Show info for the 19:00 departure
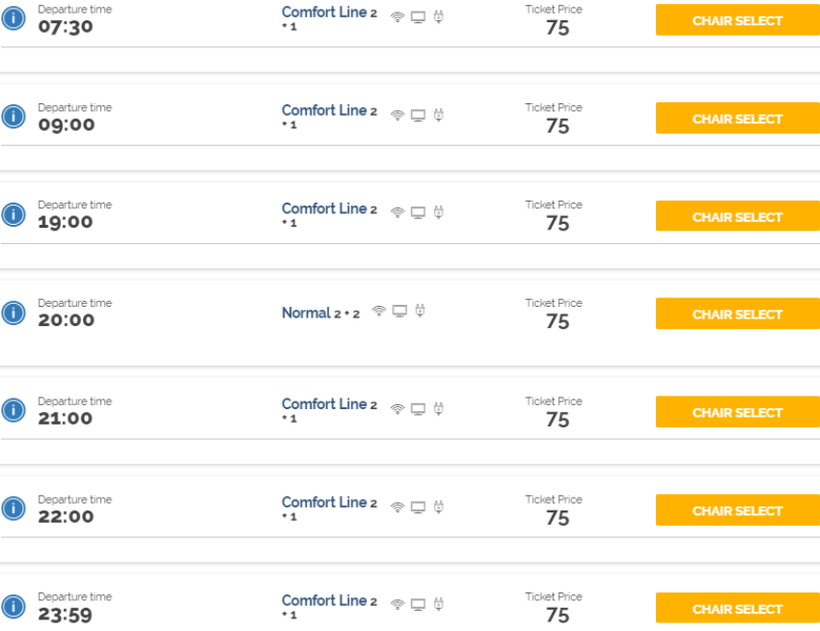The width and height of the screenshot is (820, 631). [13, 214]
